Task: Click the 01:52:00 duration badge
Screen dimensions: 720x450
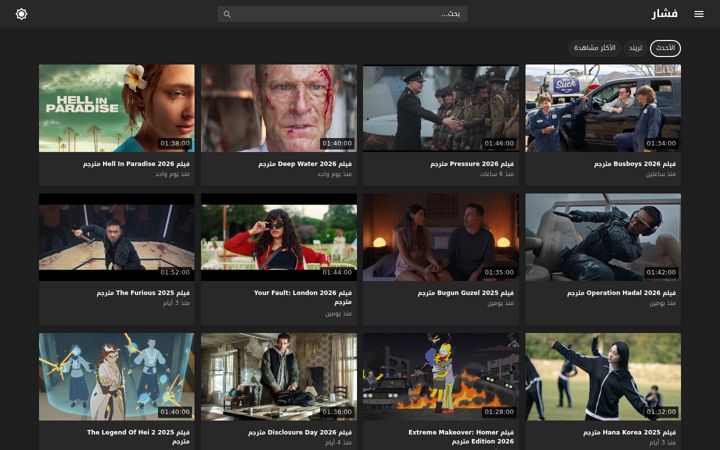Action: pyautogui.click(x=175, y=272)
